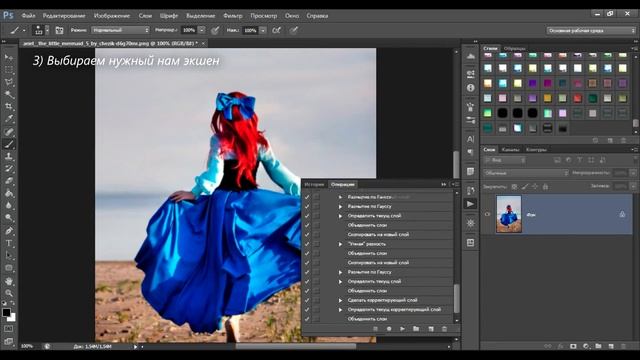Viewport: 640px width, 360px height.
Task: Select the Pen tool
Action: click(x=9, y=231)
